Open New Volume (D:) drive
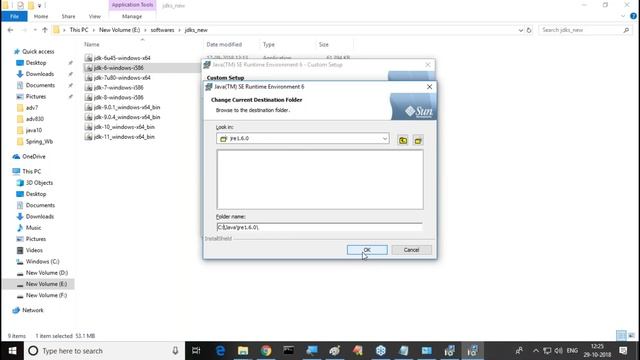640x360 pixels. (x=47, y=273)
